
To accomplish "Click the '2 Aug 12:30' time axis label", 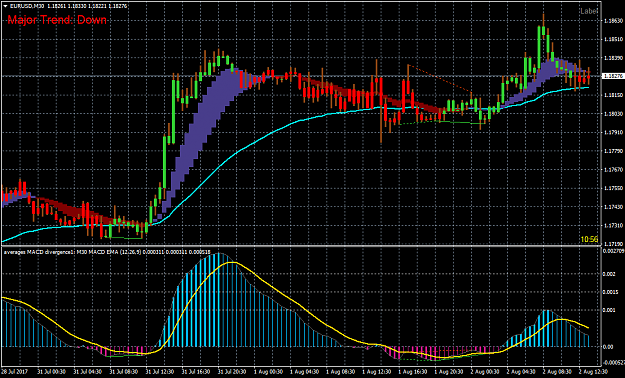I will pos(593,371).
